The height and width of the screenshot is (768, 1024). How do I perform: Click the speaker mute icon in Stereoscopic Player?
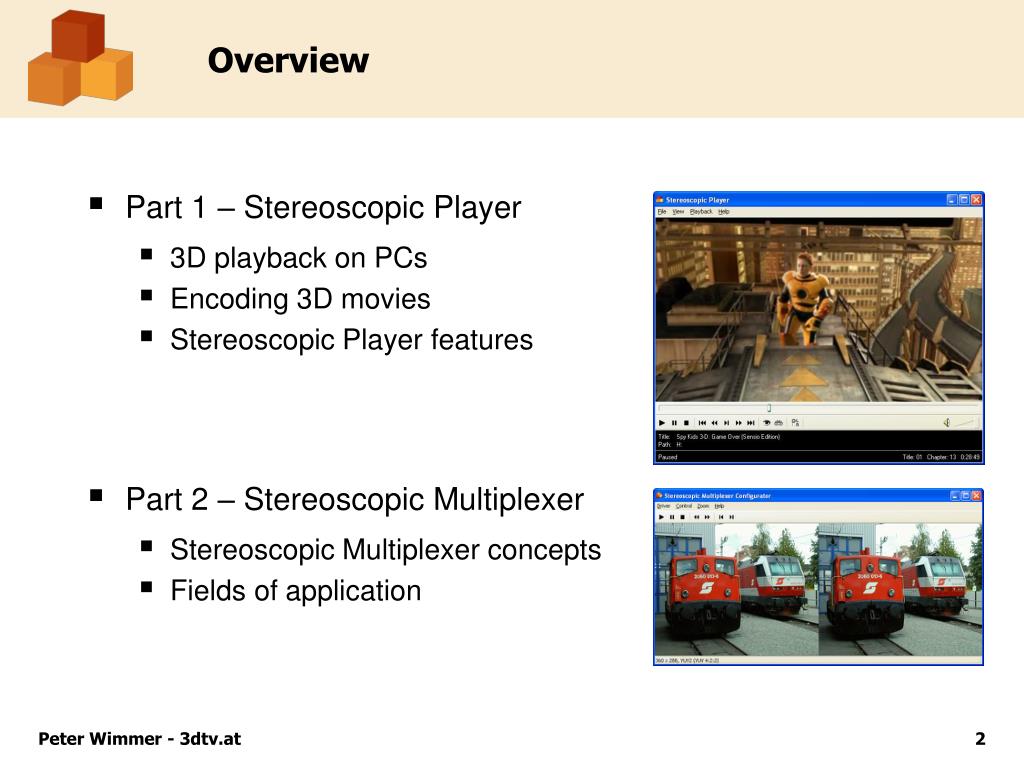(947, 423)
